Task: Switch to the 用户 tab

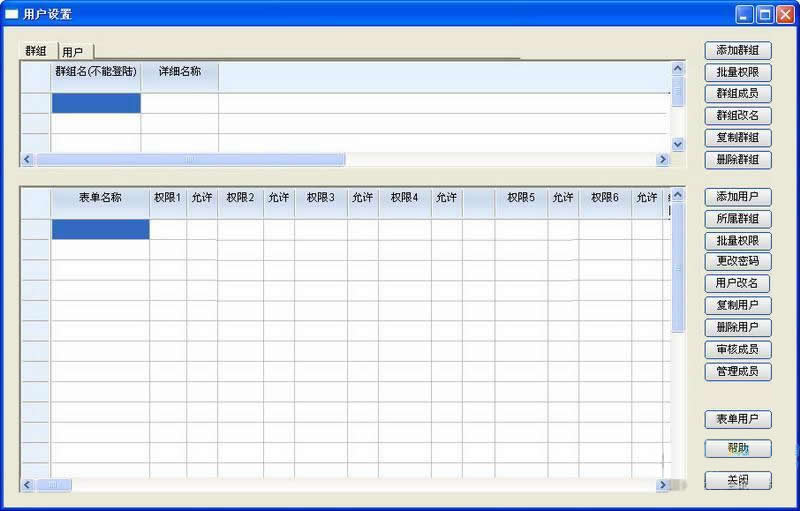Action: 73,52
